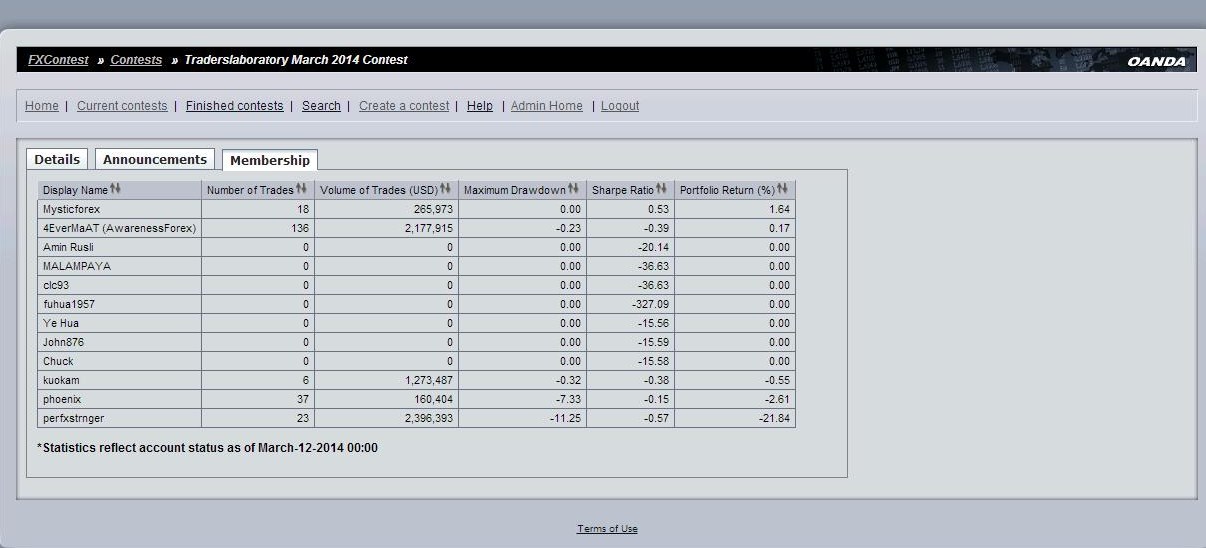The image size is (1206, 548).
Task: Click Portfolio Return (%) header text
Action: pyautogui.click(x=728, y=190)
